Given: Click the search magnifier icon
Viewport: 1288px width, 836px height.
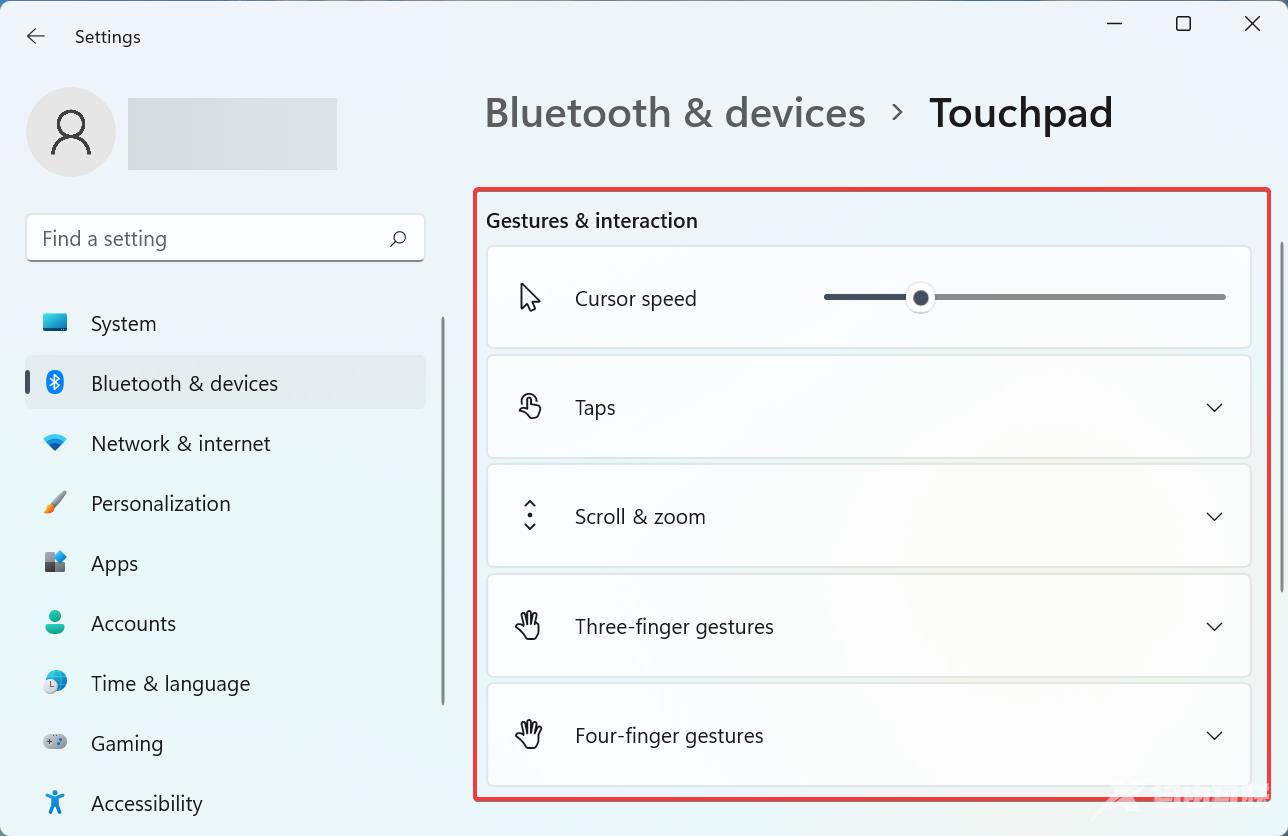Looking at the screenshot, I should click(x=398, y=239).
